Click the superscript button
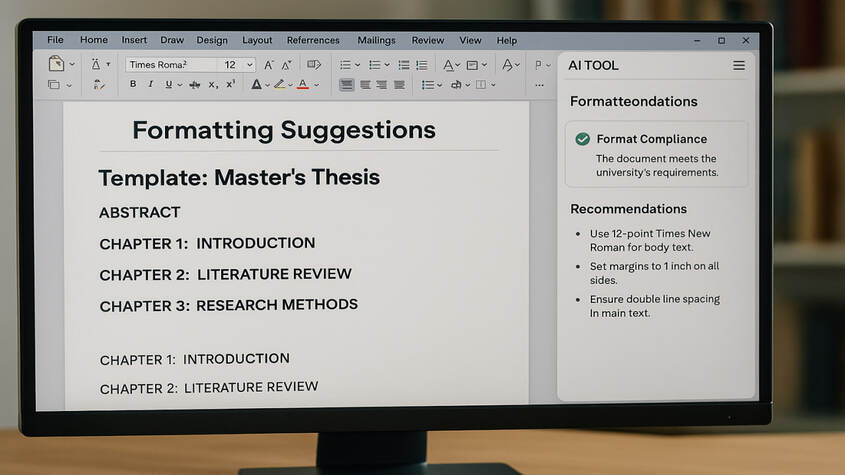This screenshot has width=845, height=475. tap(231, 85)
